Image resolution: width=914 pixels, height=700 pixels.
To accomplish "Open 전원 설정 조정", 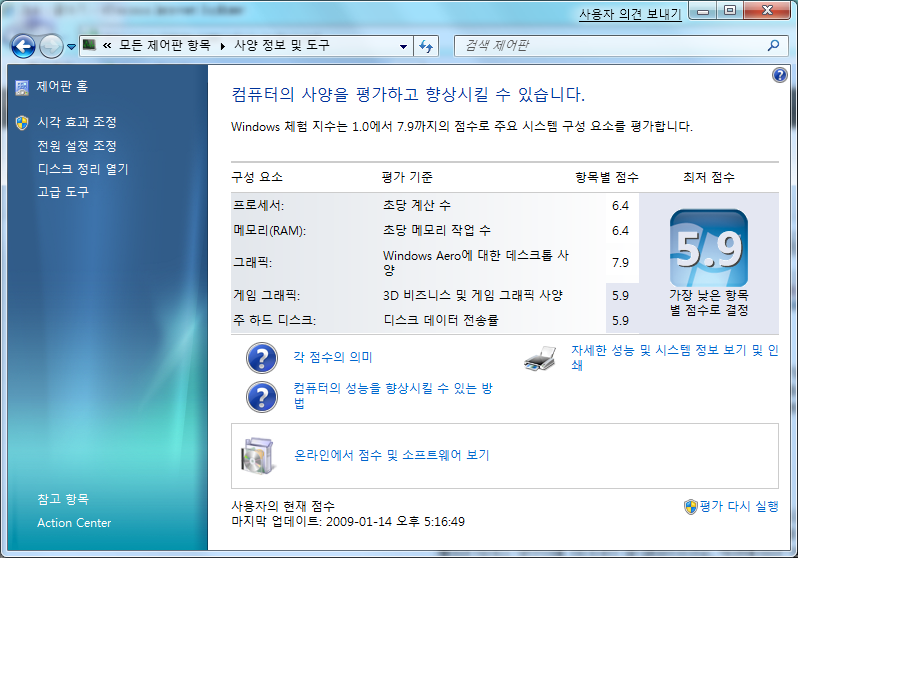I will pos(77,146).
